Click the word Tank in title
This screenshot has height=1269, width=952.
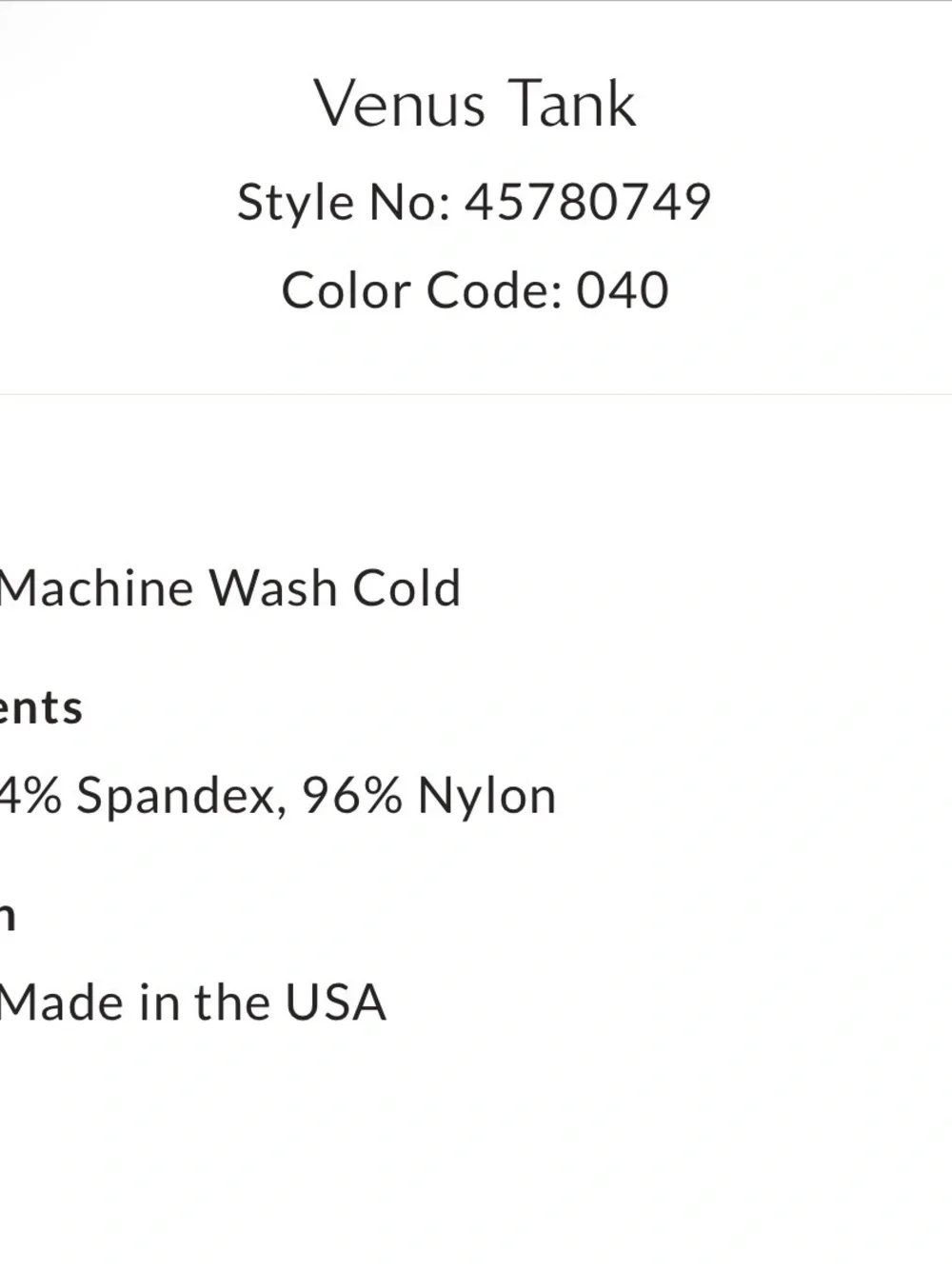(x=571, y=103)
